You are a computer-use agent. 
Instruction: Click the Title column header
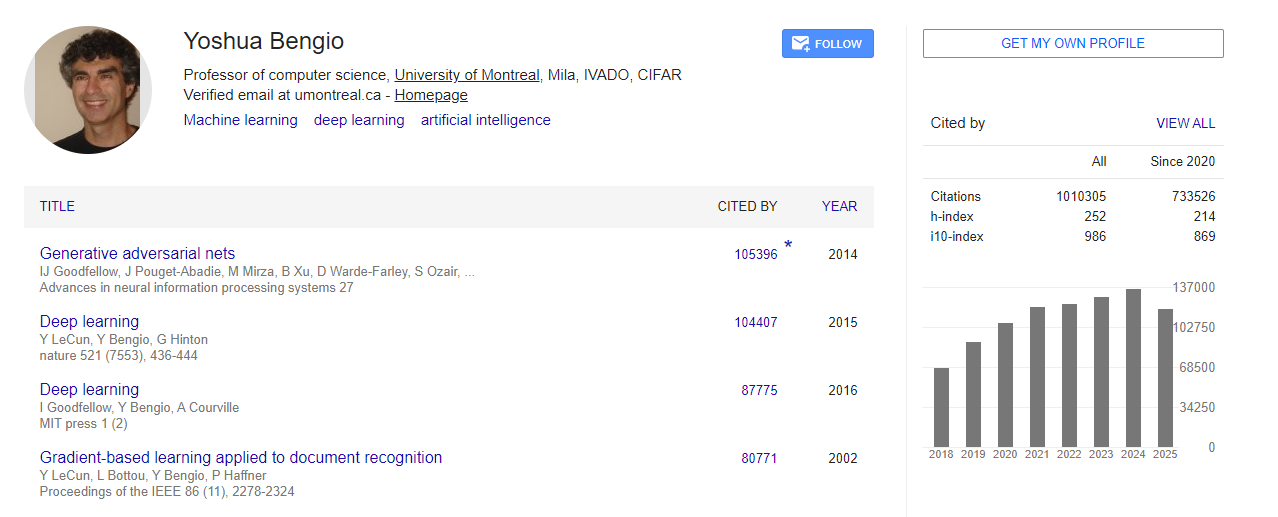coord(57,206)
